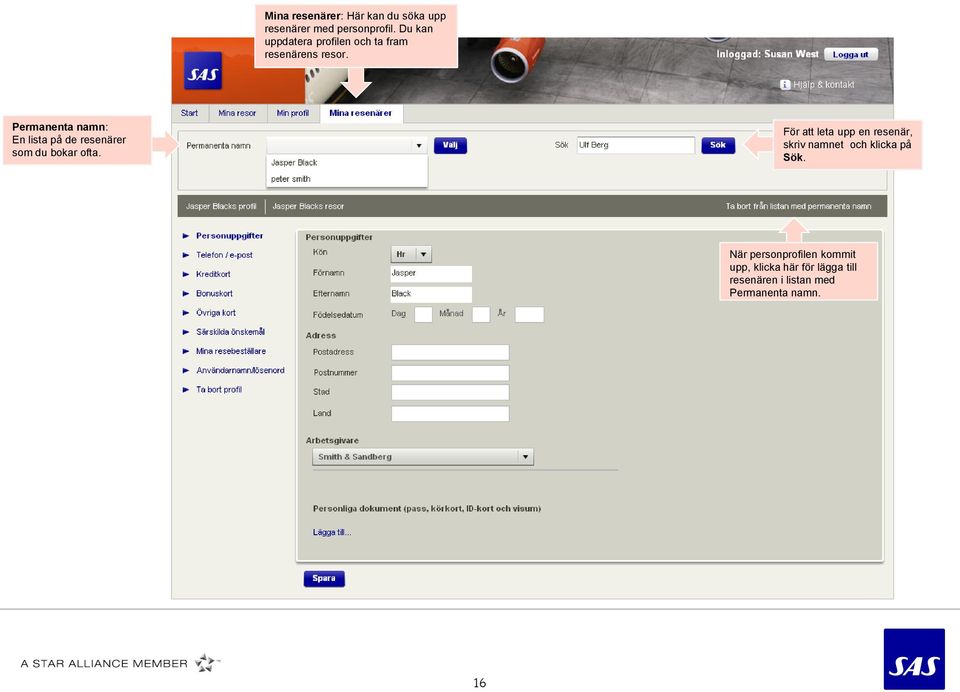Open Mina resebeställare in the side menu

click(231, 351)
